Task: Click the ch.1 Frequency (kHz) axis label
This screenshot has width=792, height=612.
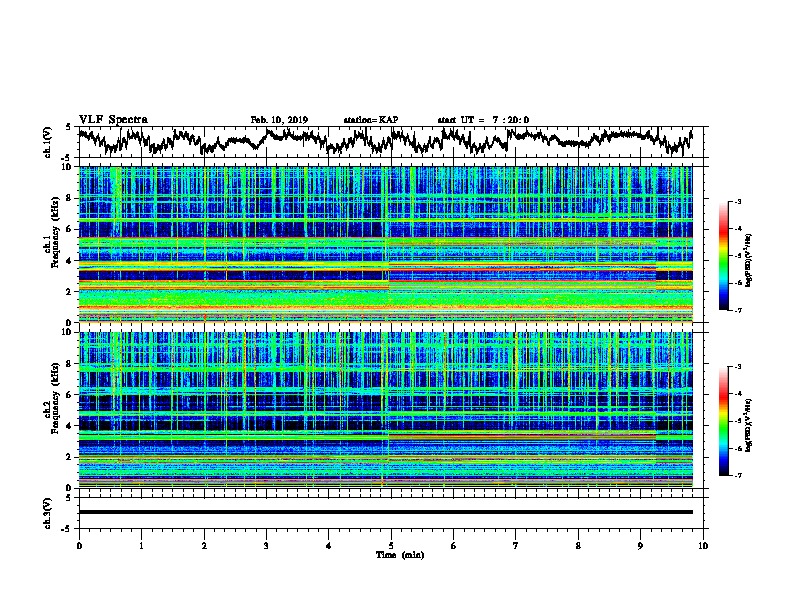Action: [x=52, y=232]
